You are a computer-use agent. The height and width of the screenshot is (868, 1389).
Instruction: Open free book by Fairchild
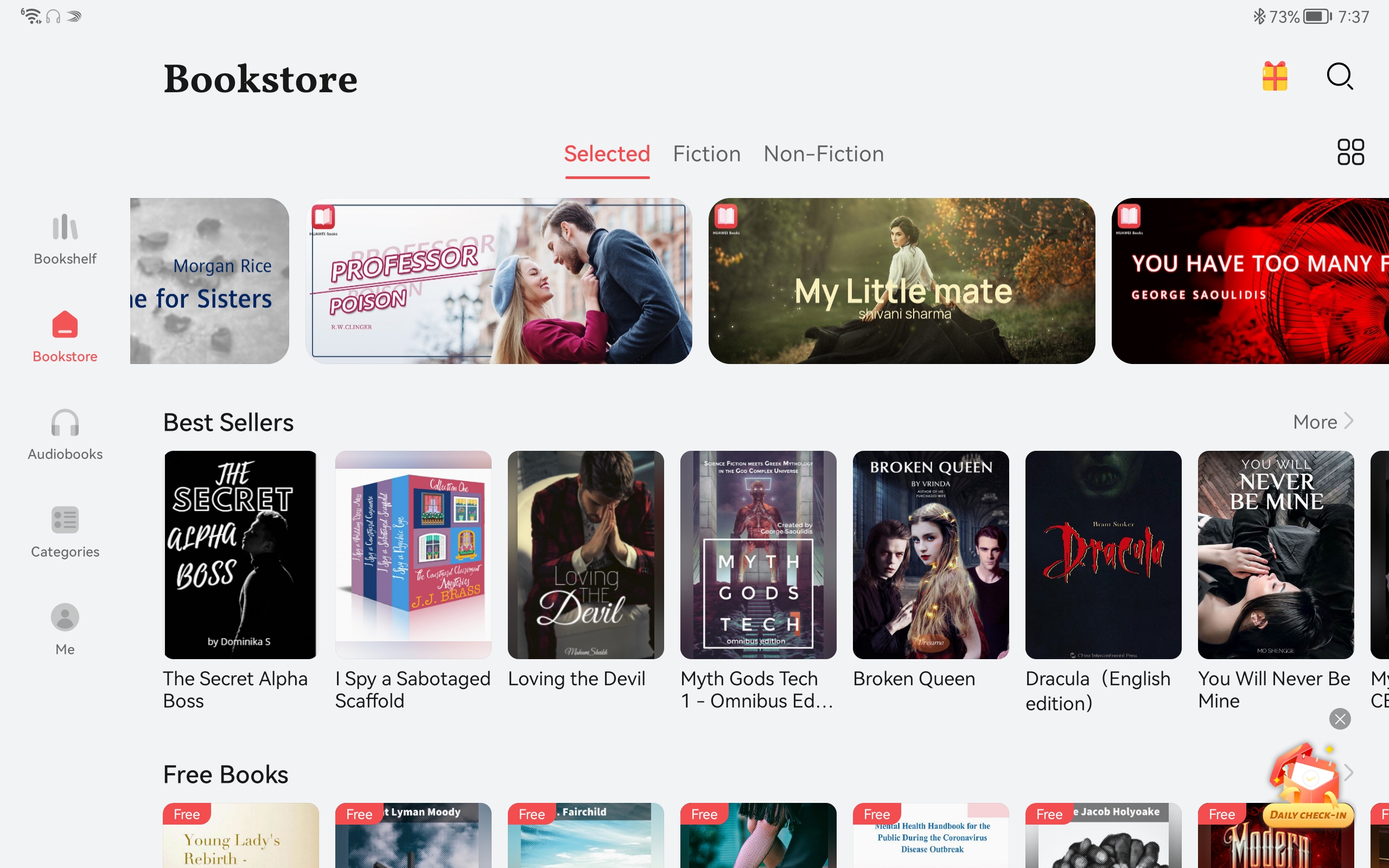585,835
